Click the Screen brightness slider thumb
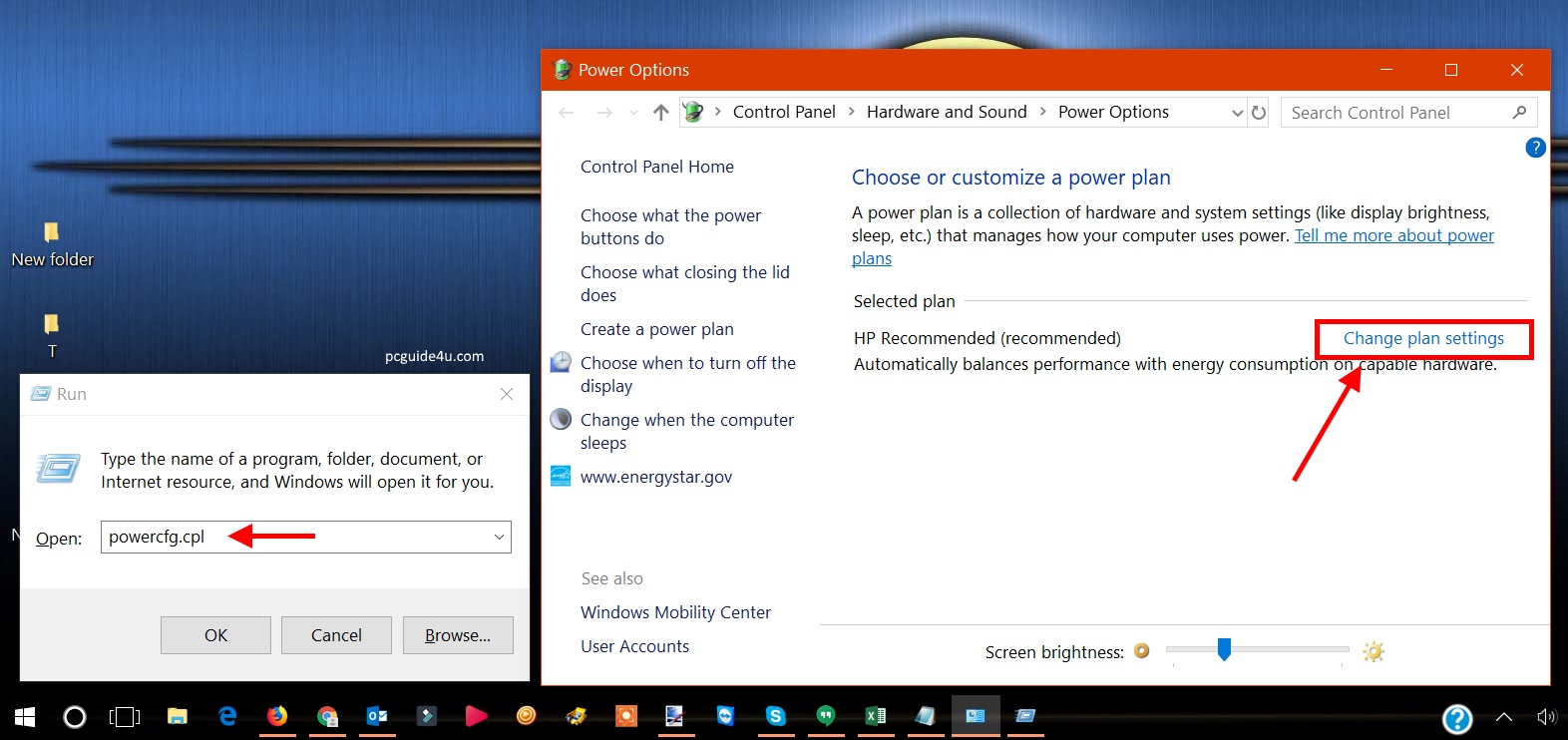 click(1224, 650)
